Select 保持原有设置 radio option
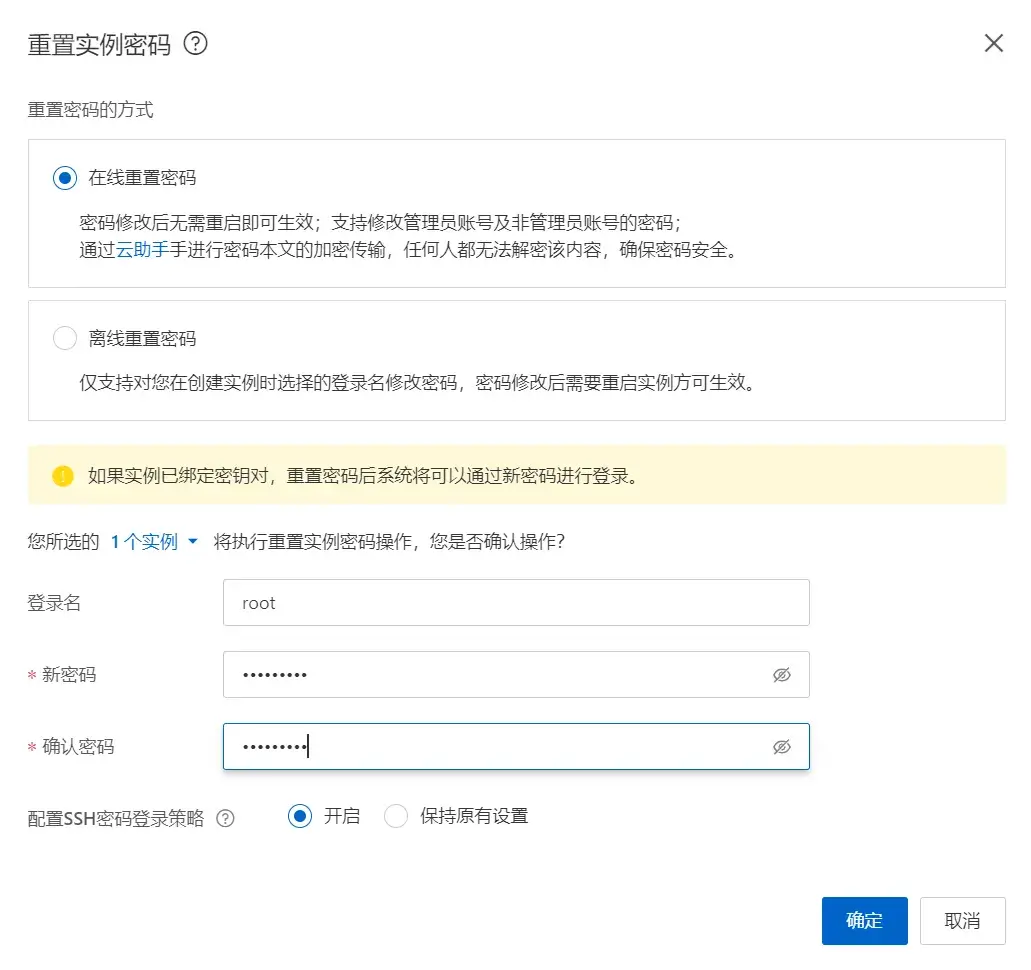Image resolution: width=1031 pixels, height=970 pixels. tap(396, 816)
